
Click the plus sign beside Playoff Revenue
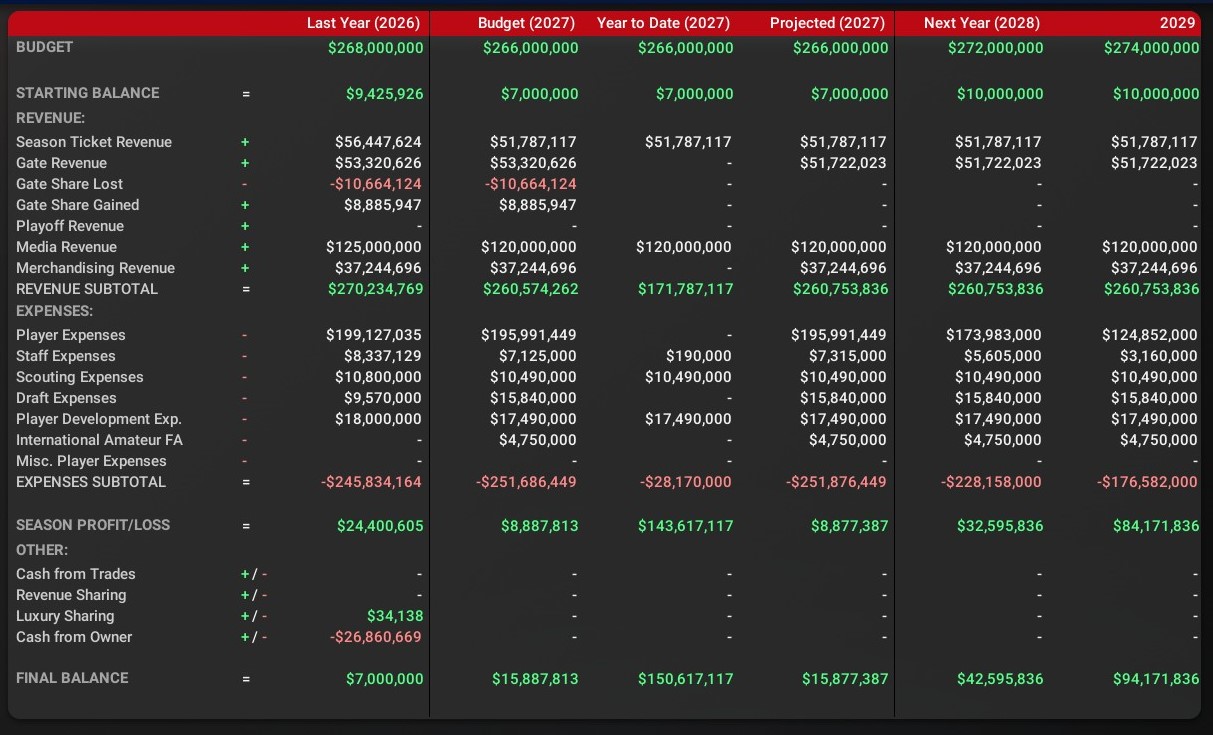coord(245,226)
